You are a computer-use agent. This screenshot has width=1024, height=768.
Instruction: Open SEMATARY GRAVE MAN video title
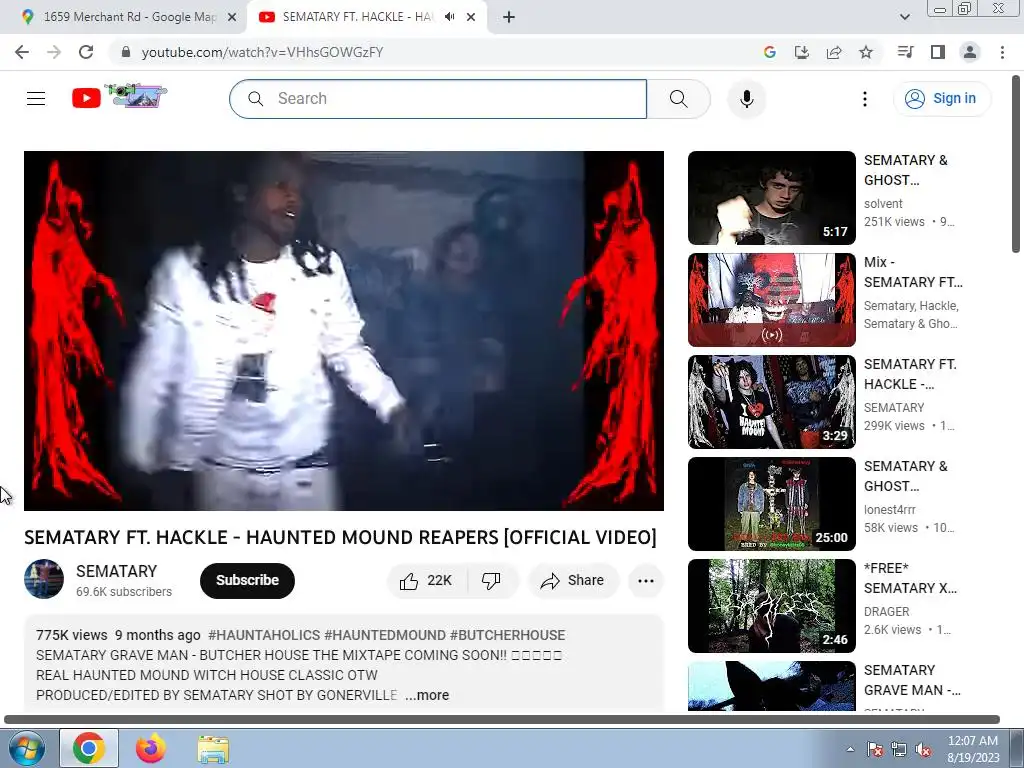coord(912,680)
